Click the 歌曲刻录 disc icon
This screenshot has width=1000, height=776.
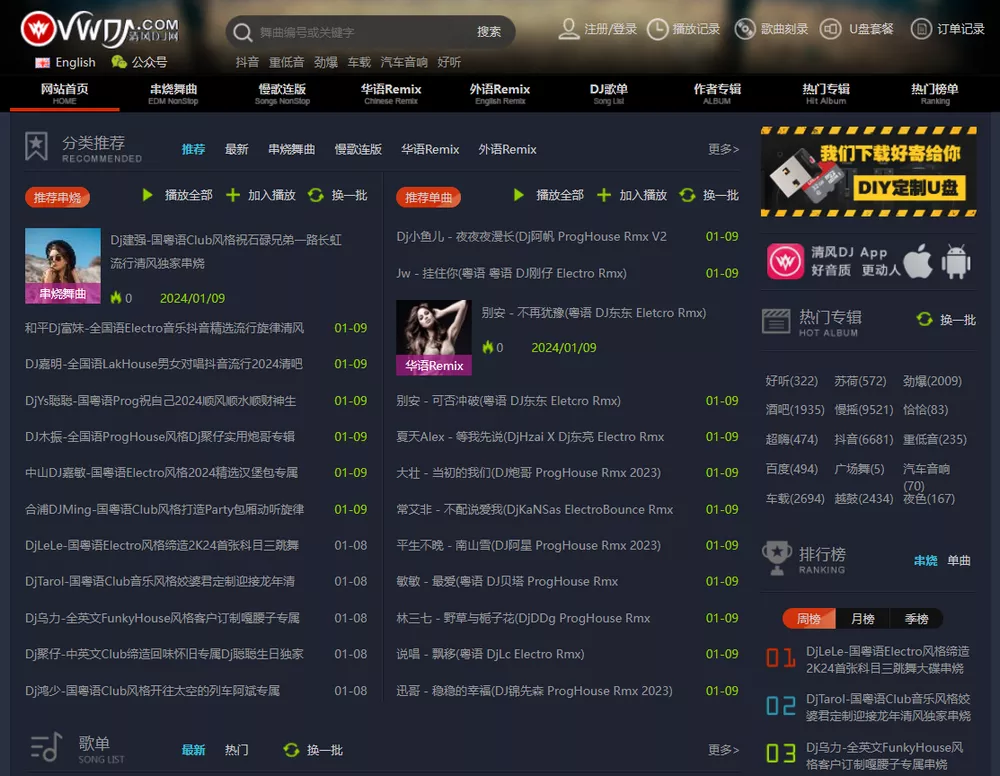coord(745,29)
